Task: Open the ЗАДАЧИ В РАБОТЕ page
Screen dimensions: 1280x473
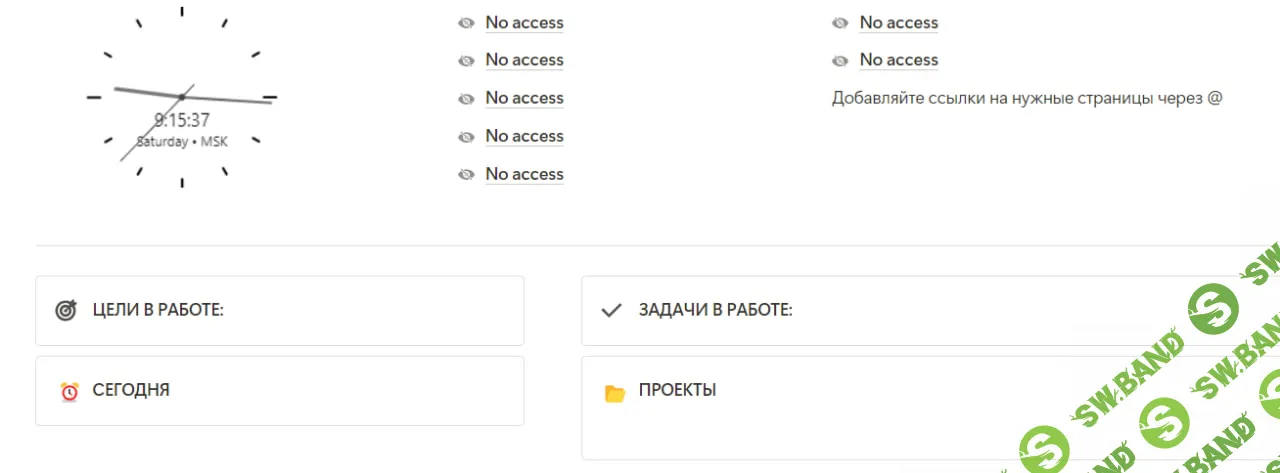Action: pos(715,310)
